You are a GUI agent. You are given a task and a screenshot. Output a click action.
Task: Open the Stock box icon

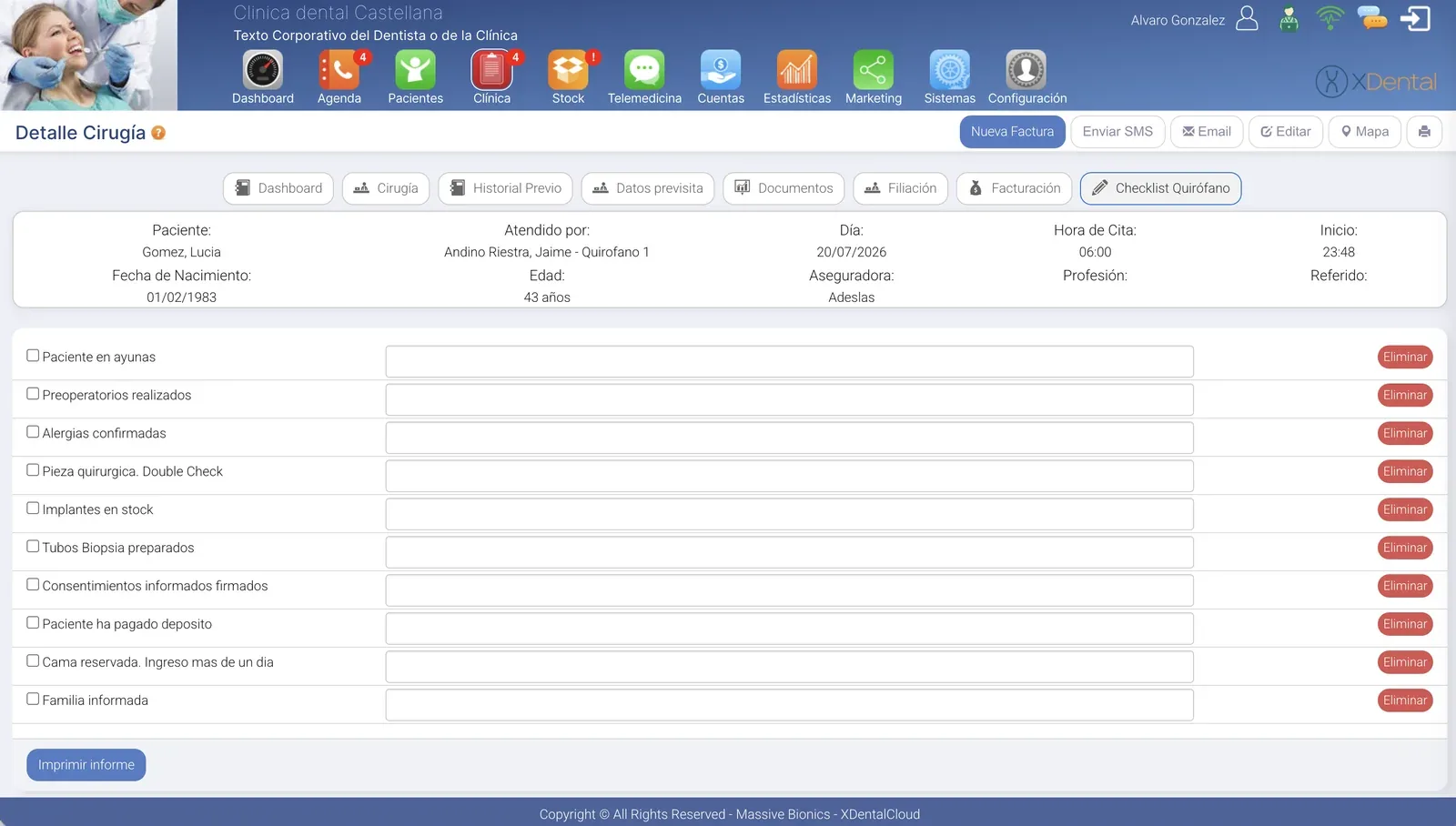point(568,70)
